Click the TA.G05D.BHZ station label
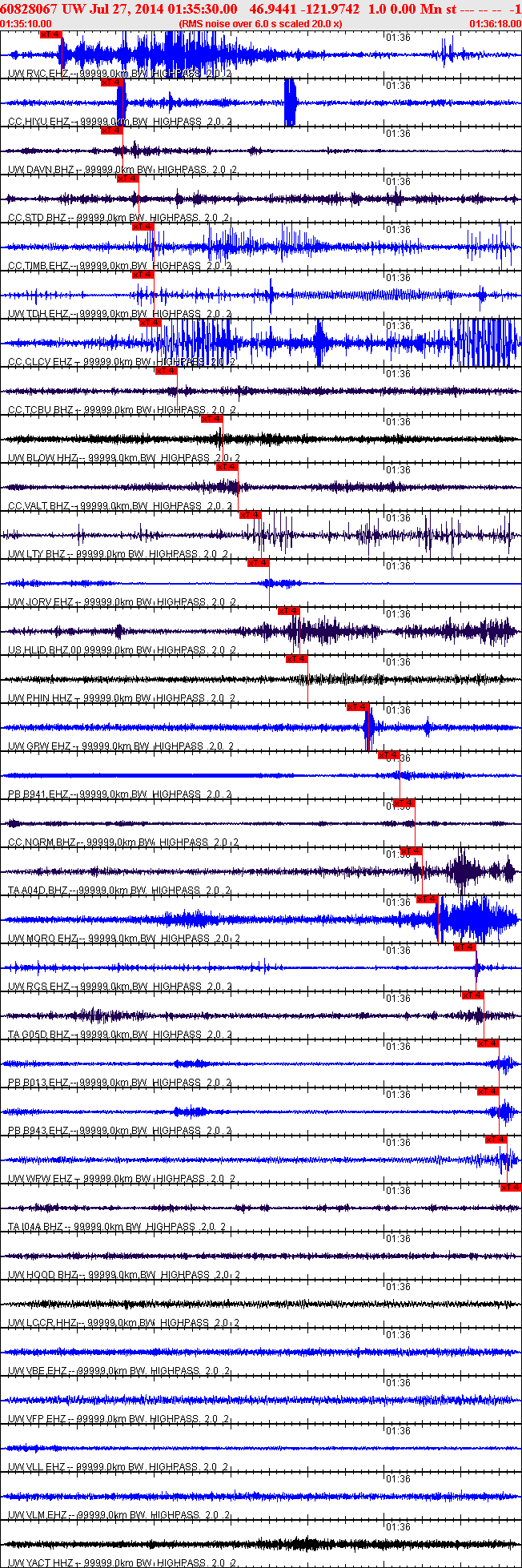The height and width of the screenshot is (1568, 522). pyautogui.click(x=39, y=1034)
